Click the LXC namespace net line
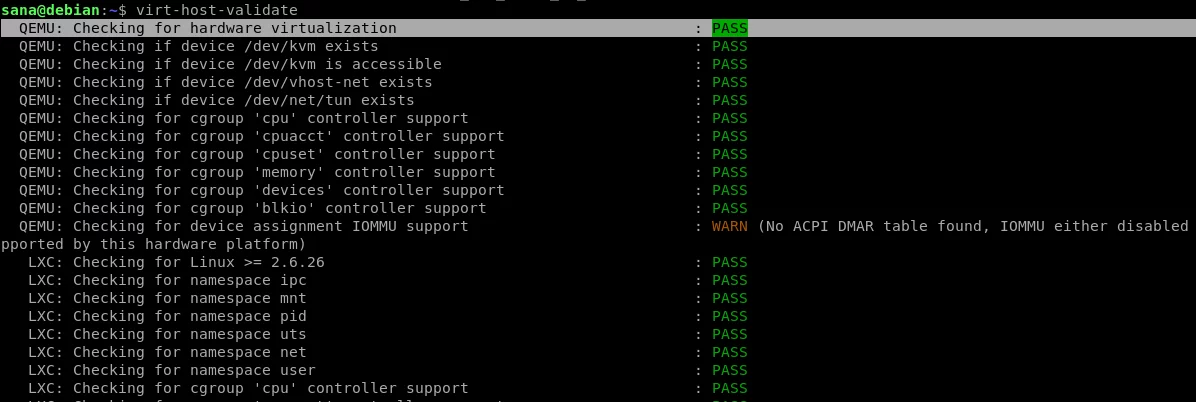Viewport: 1196px width, 402px height. 167,352
